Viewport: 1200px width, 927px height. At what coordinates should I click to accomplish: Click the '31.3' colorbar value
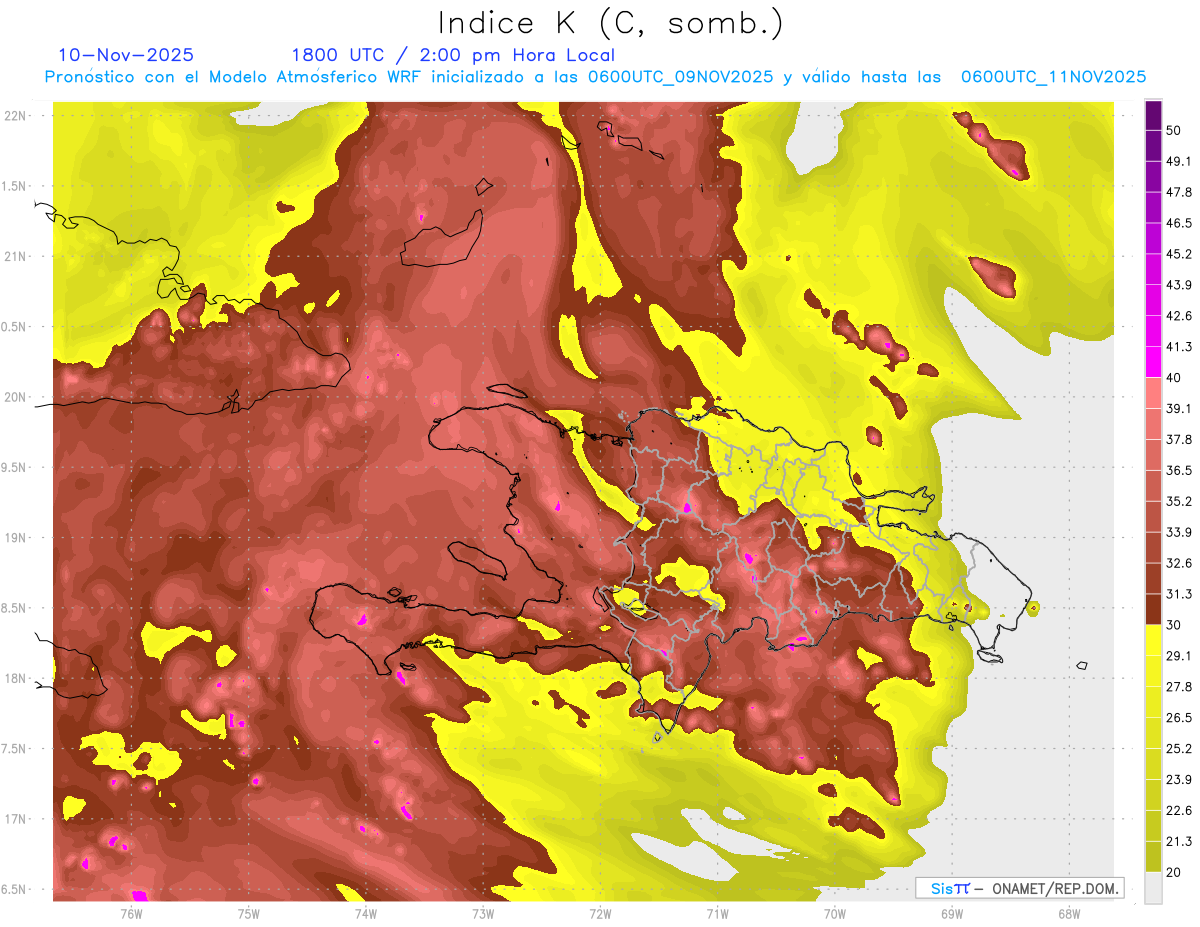pyautogui.click(x=1178, y=594)
